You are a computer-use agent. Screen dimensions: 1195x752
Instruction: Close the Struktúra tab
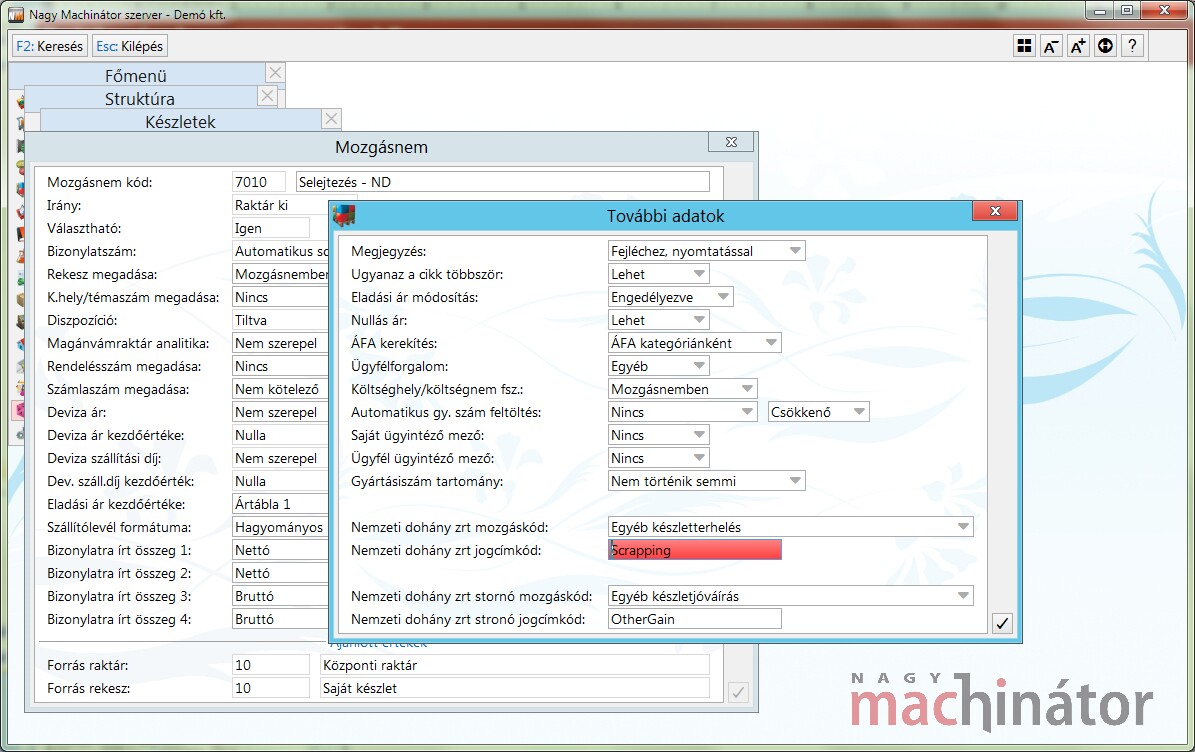(266, 96)
